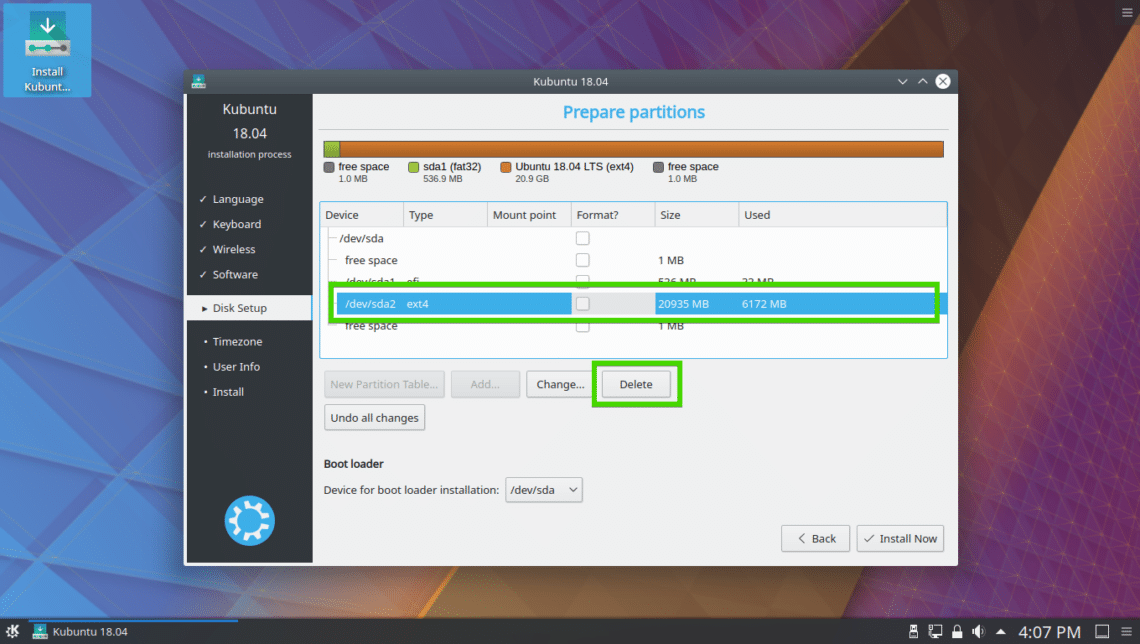Click the Format? column header

click(613, 215)
